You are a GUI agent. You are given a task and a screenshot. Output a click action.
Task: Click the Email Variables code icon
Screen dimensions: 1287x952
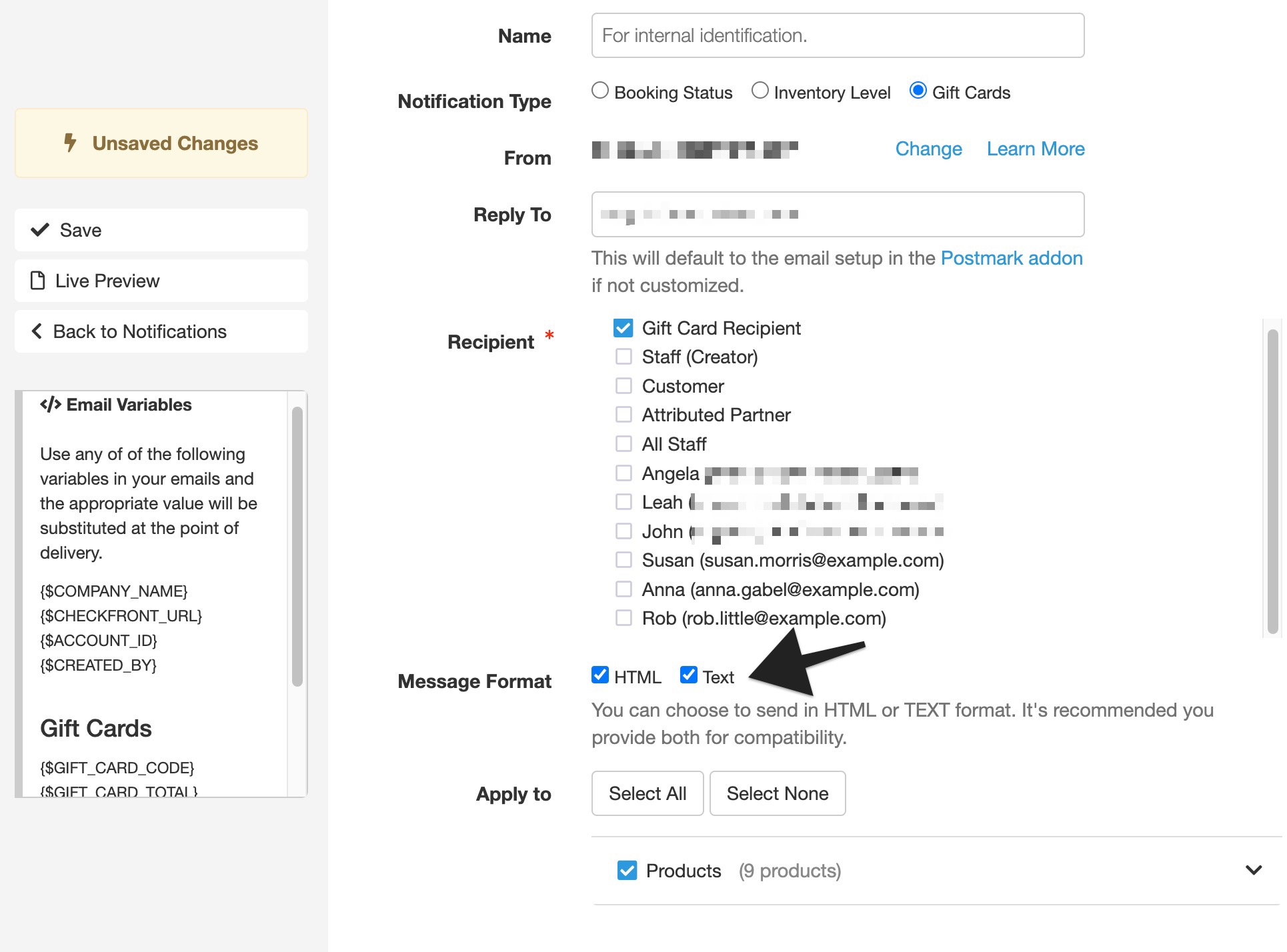click(51, 405)
